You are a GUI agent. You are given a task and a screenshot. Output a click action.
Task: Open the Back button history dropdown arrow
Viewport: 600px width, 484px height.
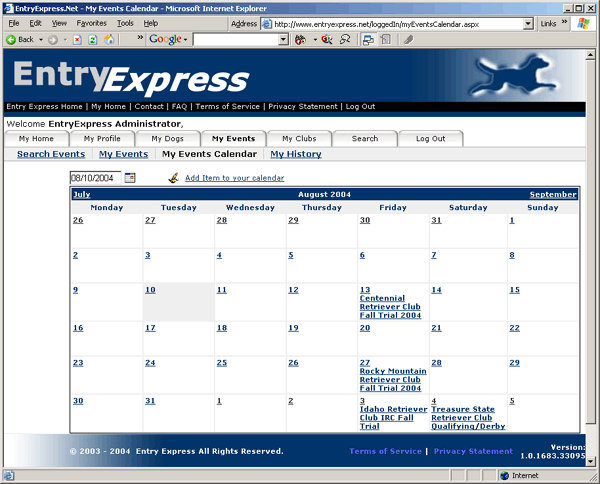point(39,39)
